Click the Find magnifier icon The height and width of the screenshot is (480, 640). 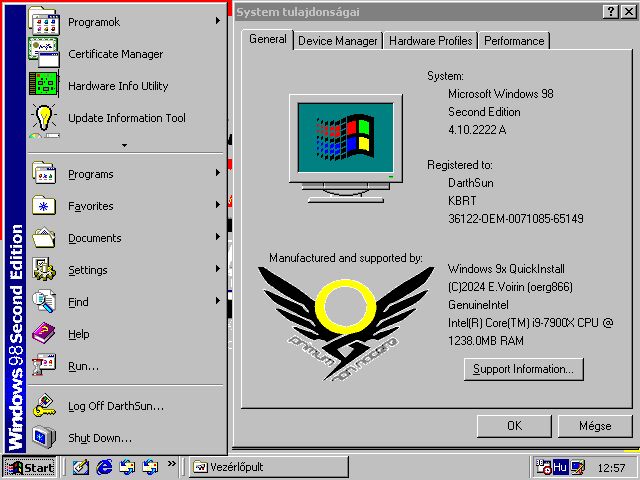(44, 302)
